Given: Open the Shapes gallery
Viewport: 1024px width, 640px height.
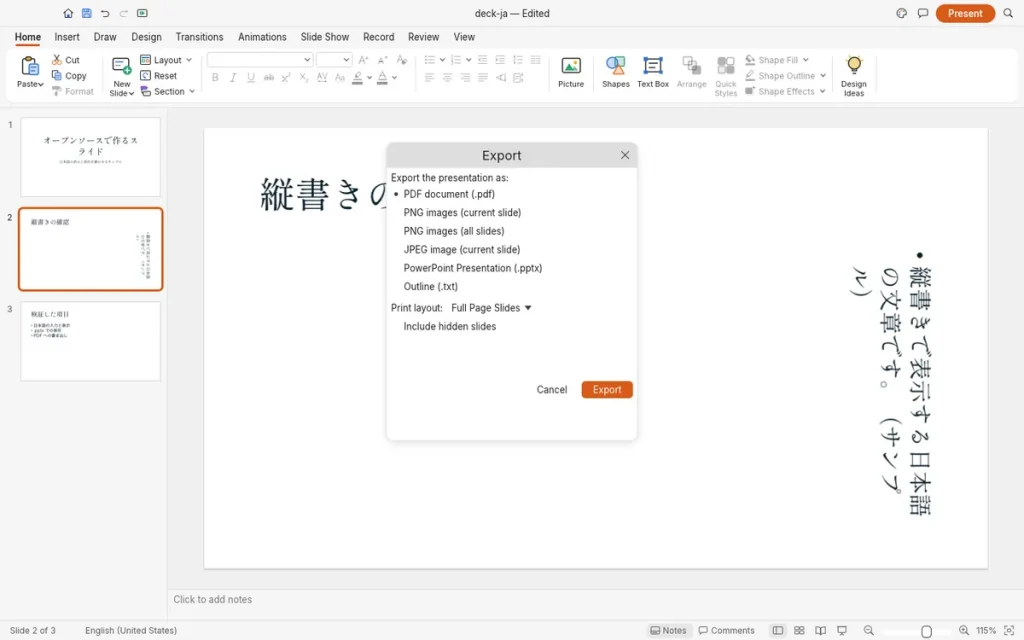Looking at the screenshot, I should [x=615, y=72].
